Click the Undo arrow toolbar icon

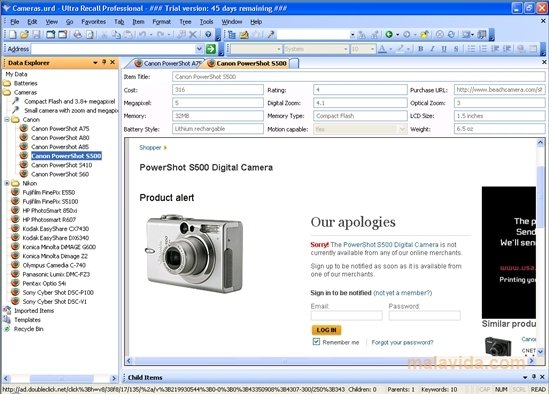142,34
